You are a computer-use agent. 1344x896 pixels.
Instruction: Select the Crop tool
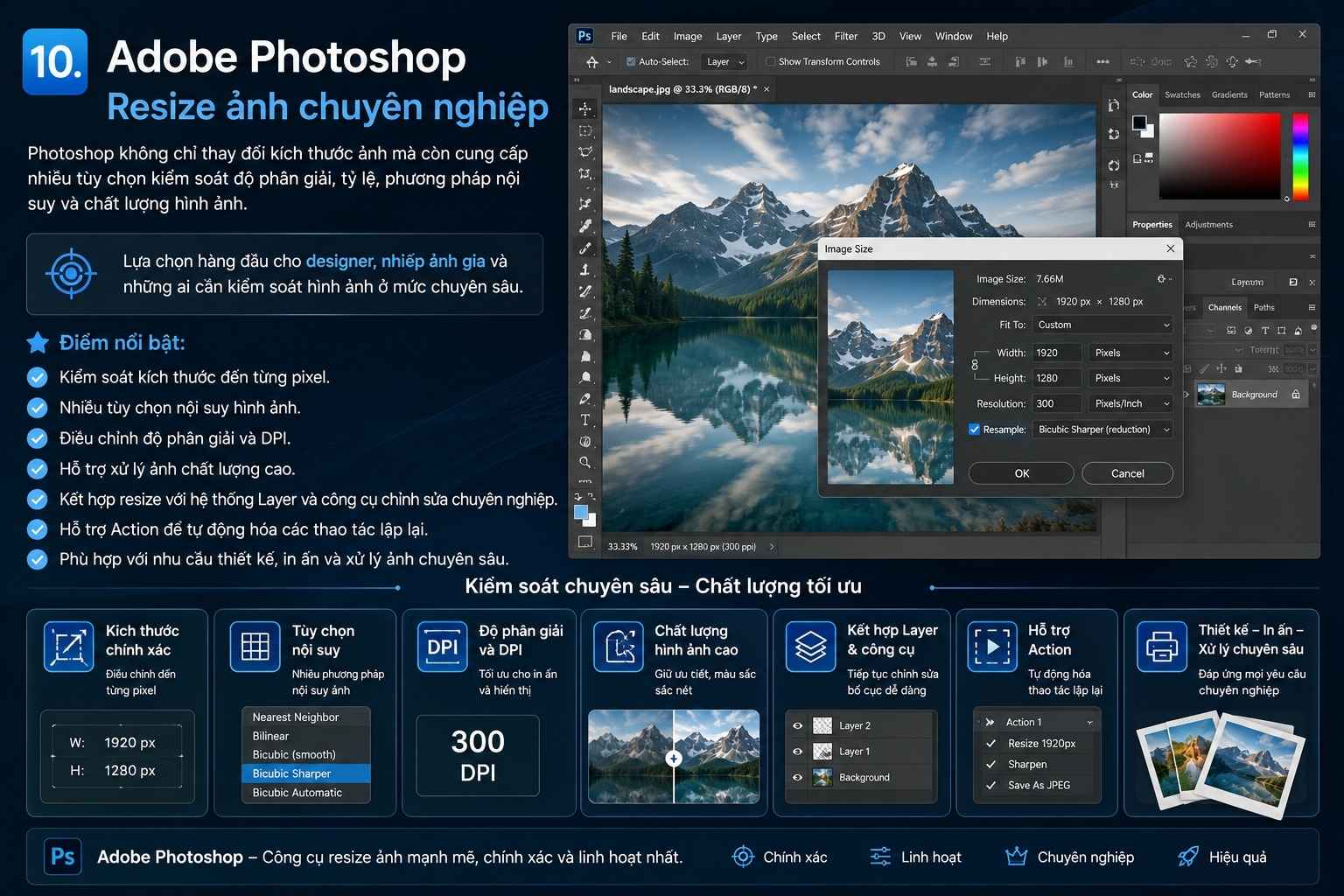[585, 174]
